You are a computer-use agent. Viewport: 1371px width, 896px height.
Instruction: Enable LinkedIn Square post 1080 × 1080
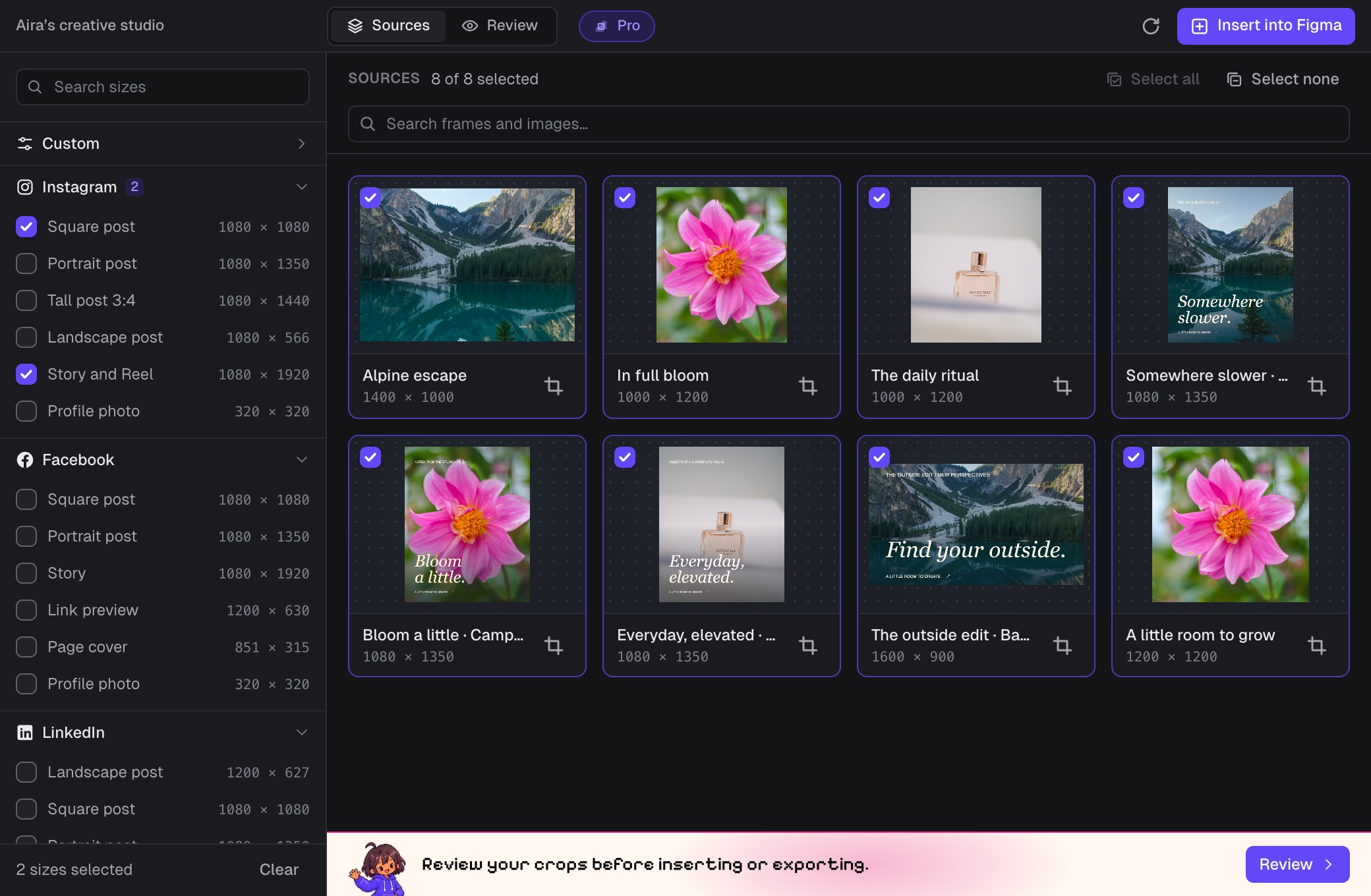pos(26,809)
